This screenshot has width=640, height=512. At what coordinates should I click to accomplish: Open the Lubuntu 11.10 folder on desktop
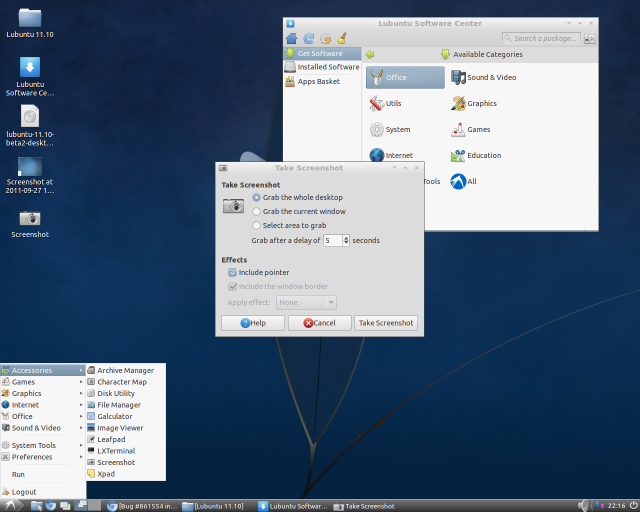point(30,23)
